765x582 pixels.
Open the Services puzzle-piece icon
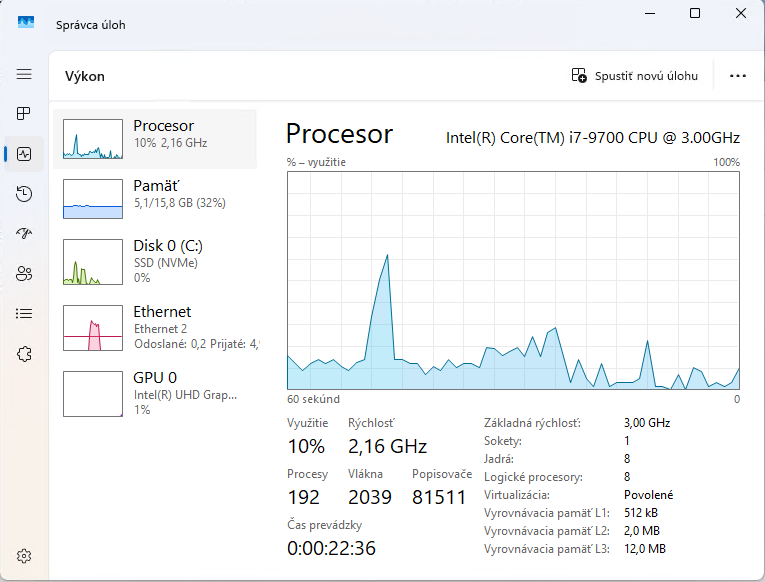pos(24,354)
